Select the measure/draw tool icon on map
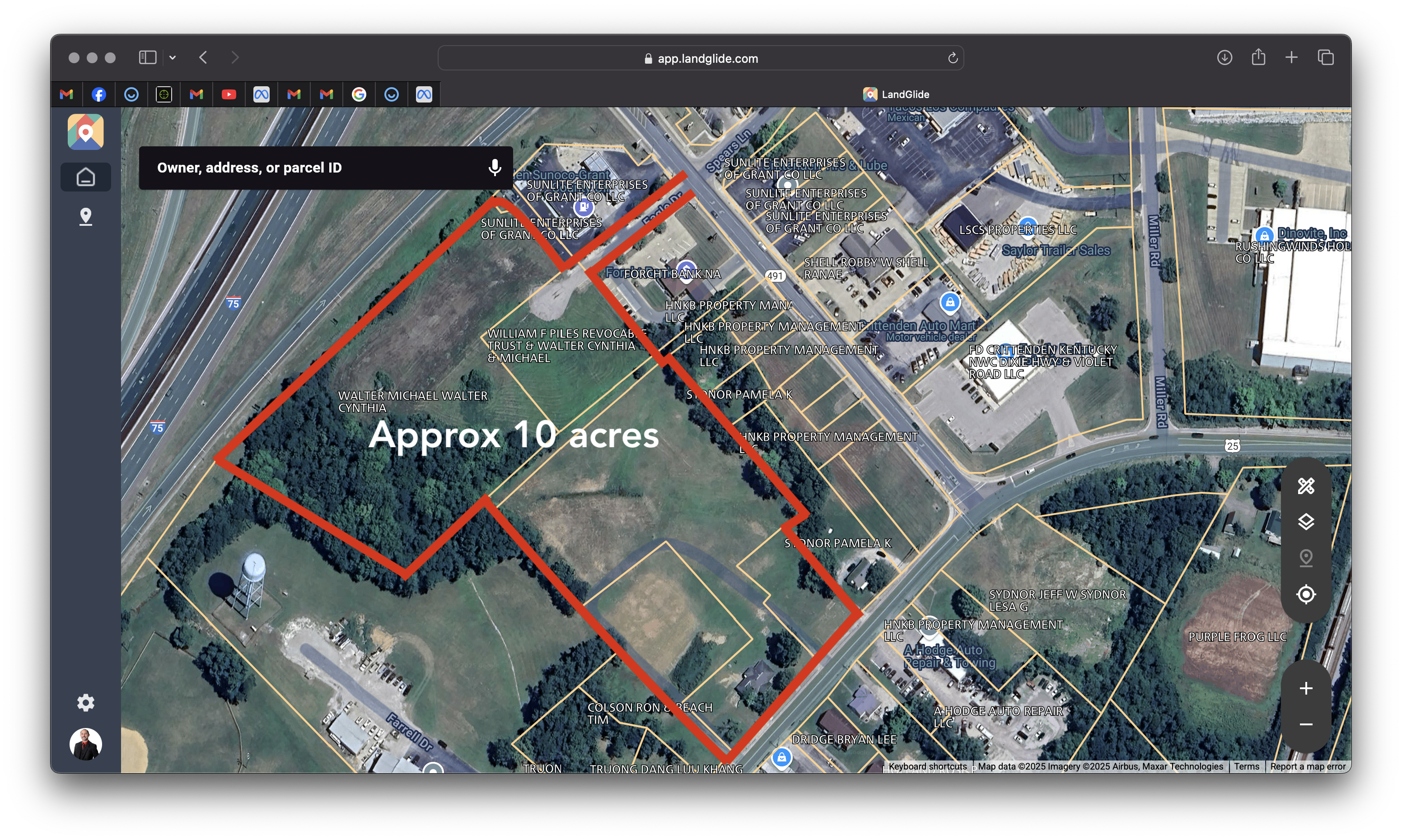Viewport: 1402px width, 840px height. (1306, 485)
